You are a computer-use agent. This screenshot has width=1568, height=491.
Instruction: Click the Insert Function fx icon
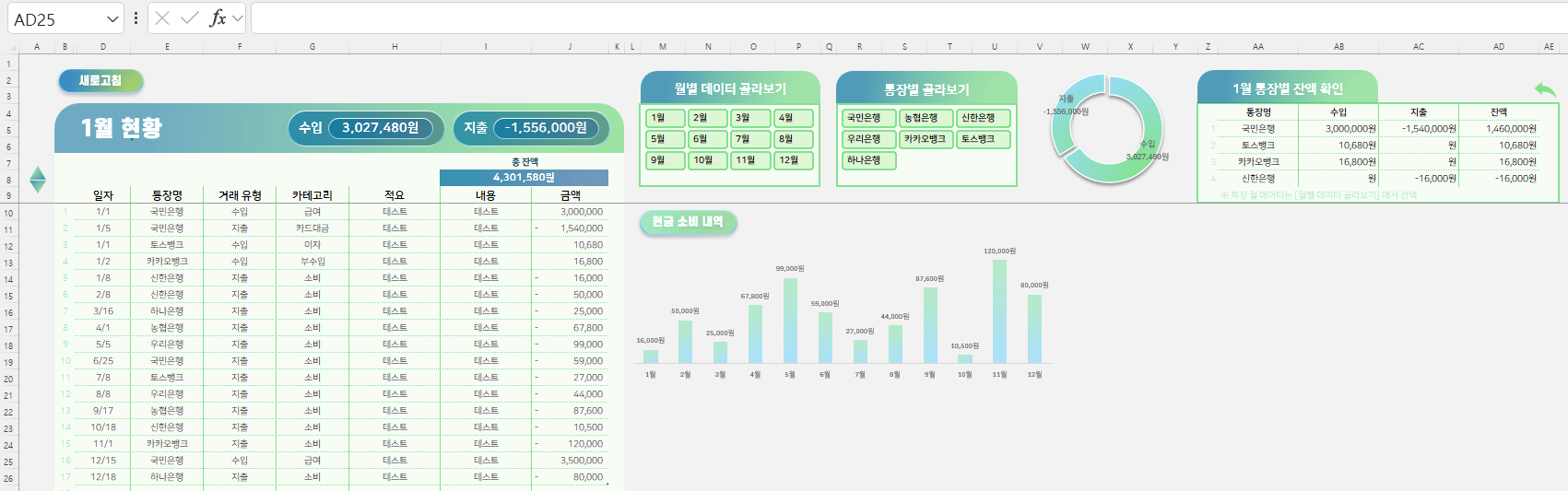pos(218,18)
